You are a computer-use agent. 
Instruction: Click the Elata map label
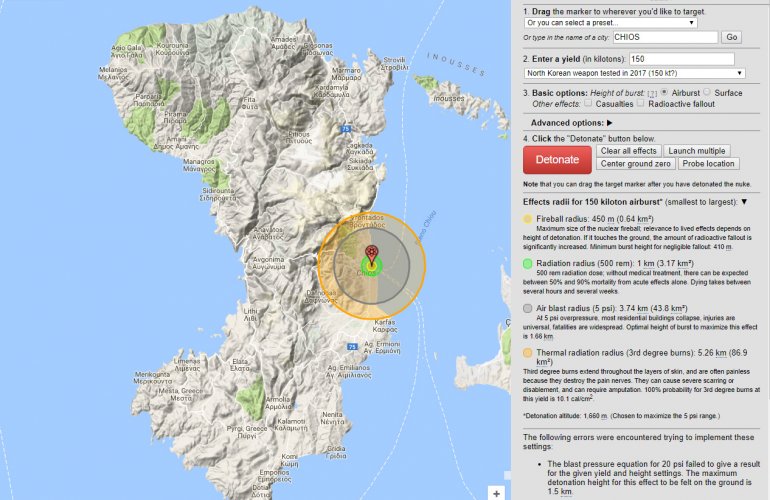pyautogui.click(x=240, y=365)
